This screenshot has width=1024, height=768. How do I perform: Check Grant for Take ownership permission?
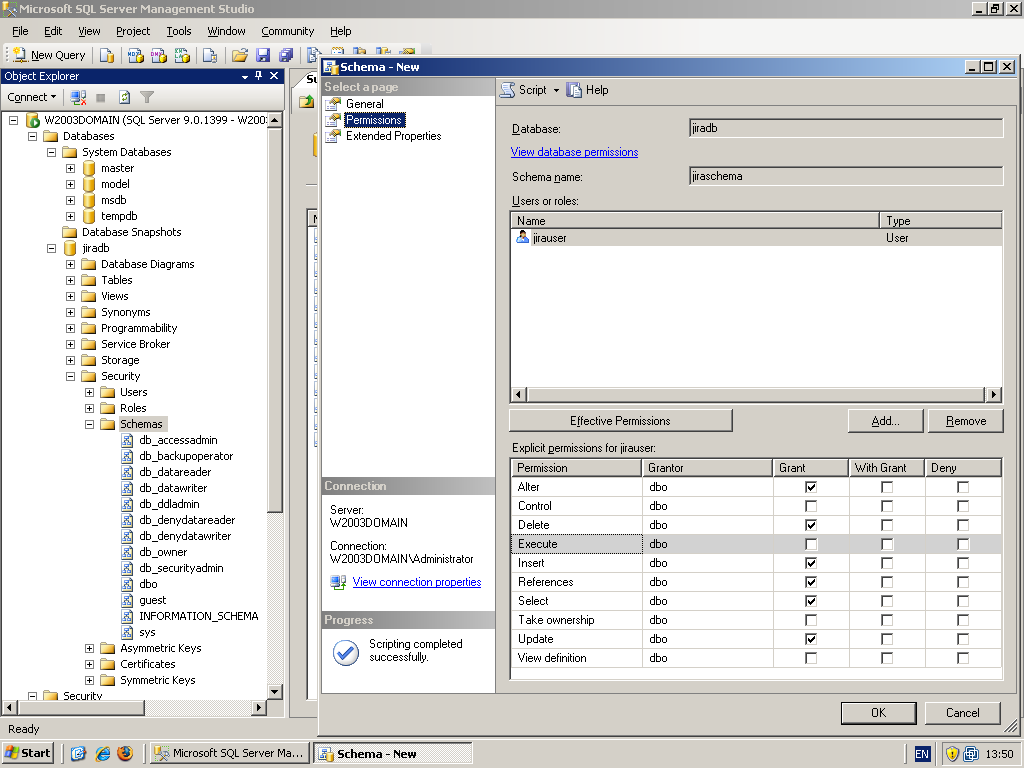tap(811, 620)
